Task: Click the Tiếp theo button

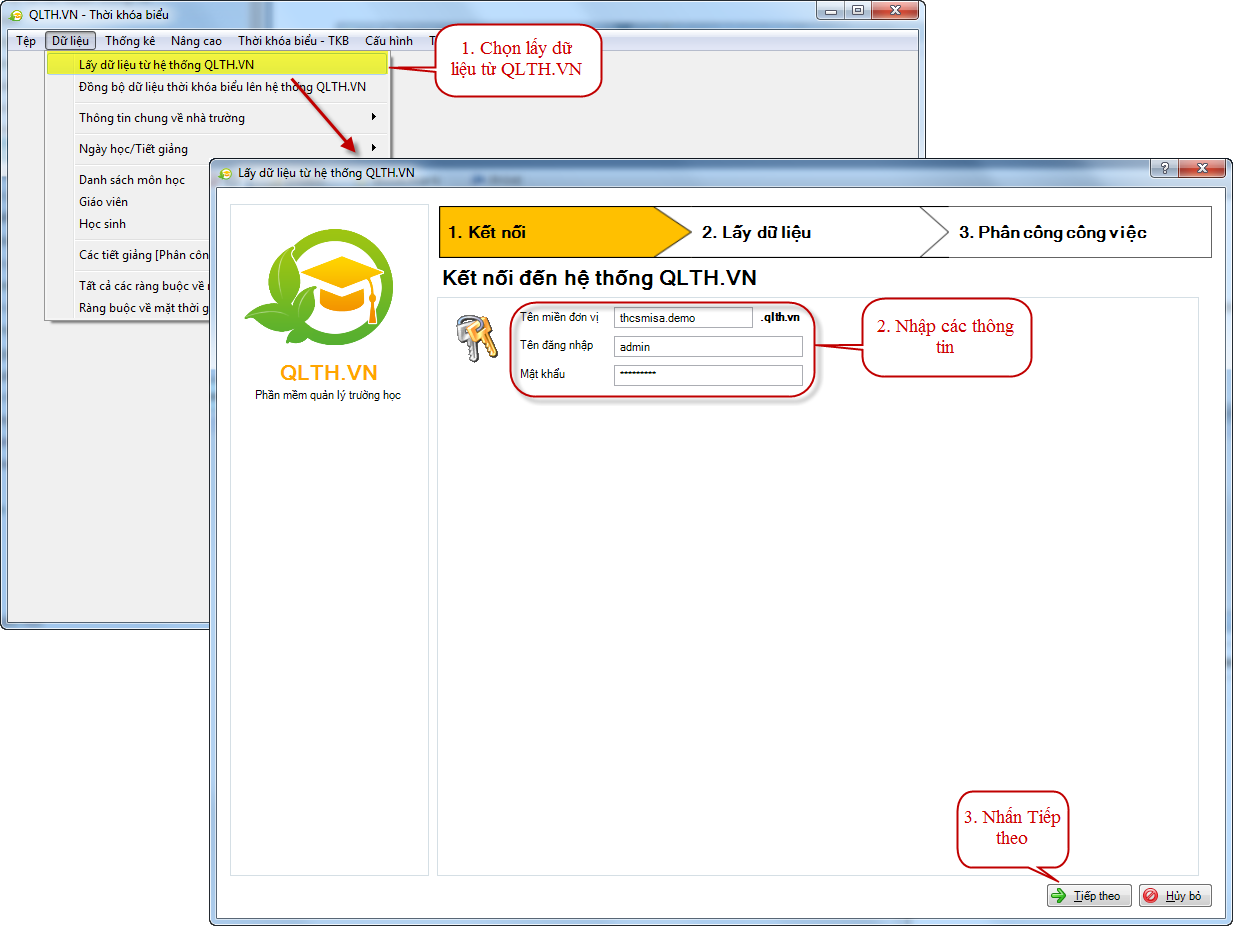Action: [x=1089, y=896]
